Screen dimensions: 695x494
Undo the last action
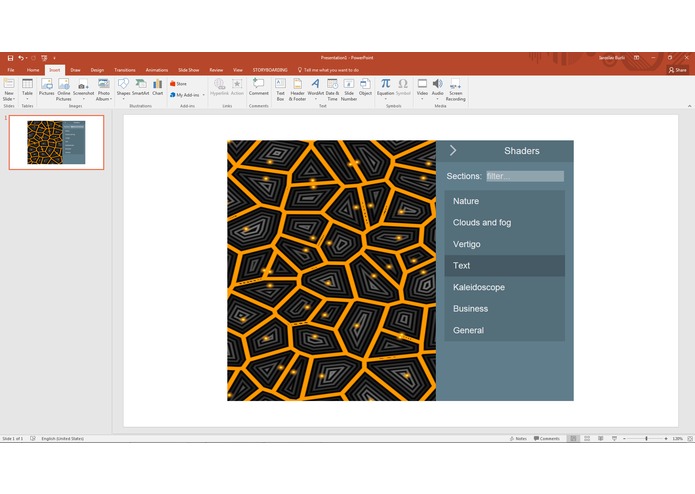20,58
